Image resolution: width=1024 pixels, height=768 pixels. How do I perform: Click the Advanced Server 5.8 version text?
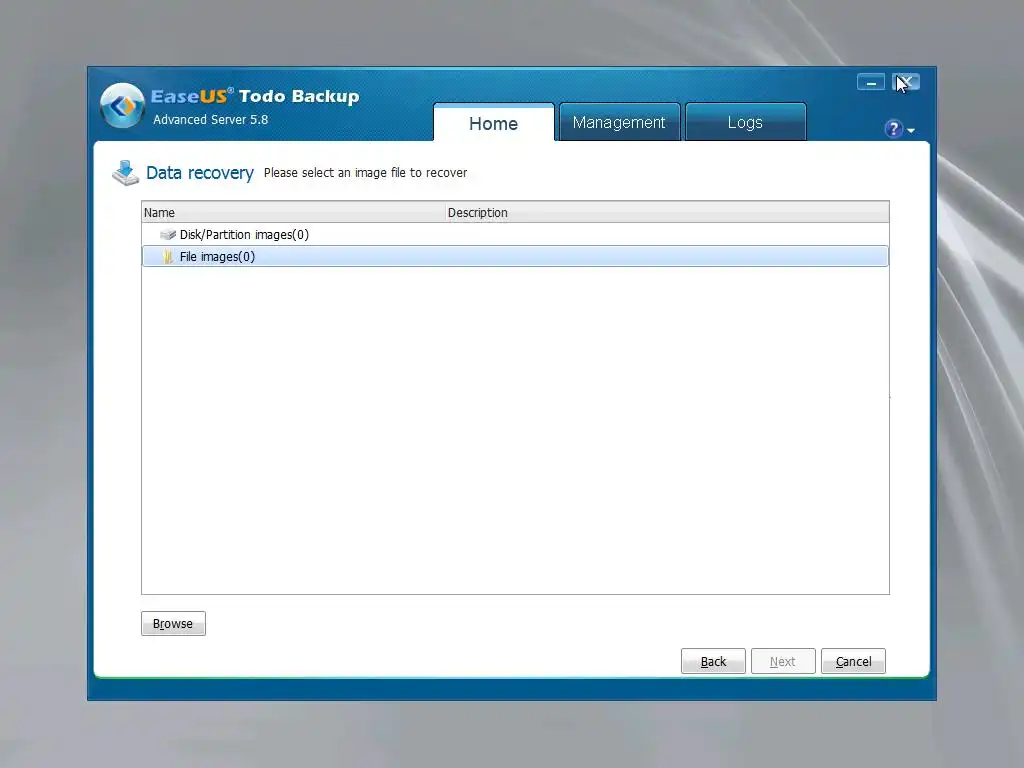coord(210,120)
